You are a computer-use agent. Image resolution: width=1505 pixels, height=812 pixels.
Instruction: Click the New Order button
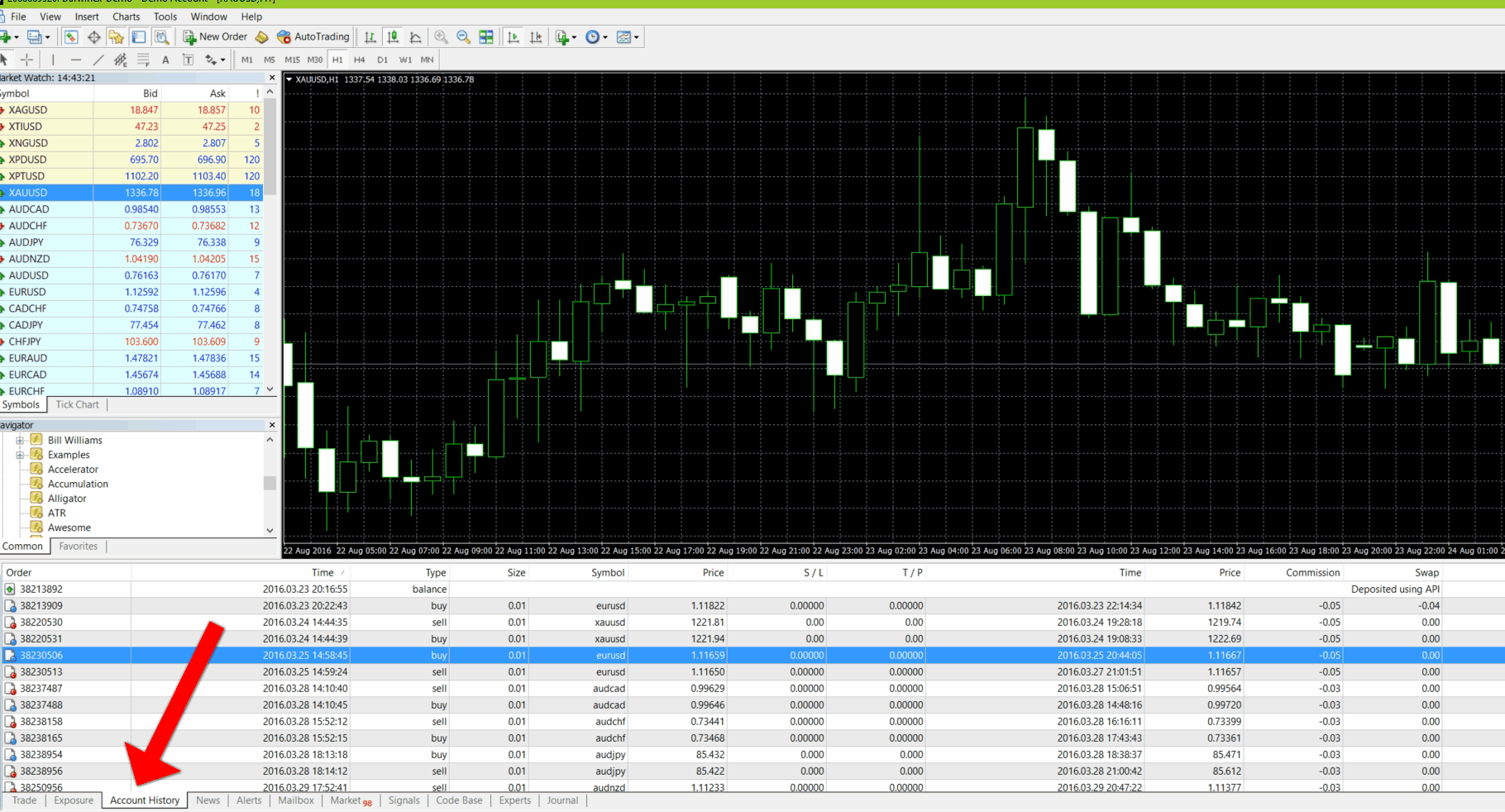[215, 37]
